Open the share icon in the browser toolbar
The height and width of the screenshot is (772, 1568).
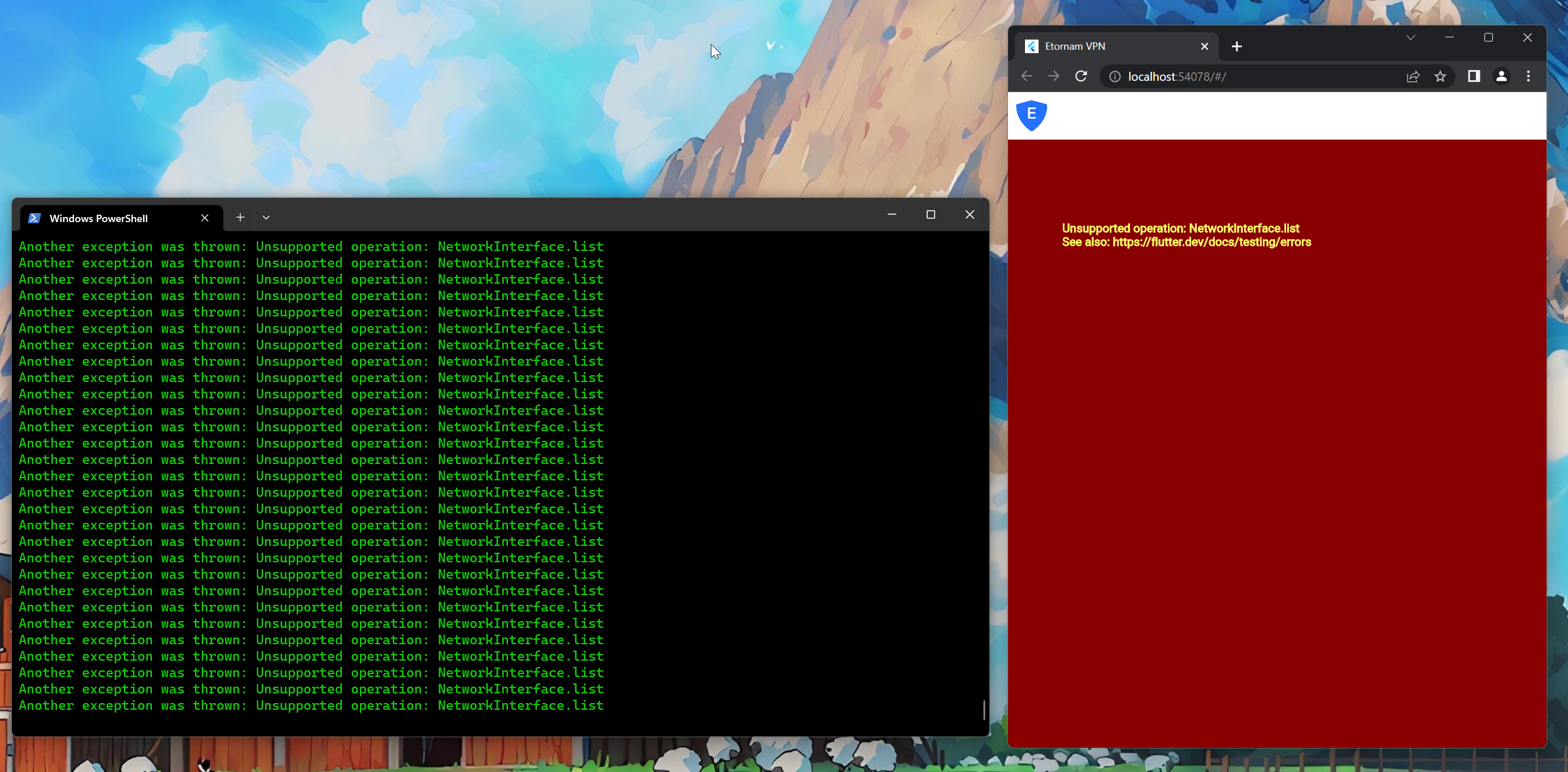point(1413,76)
